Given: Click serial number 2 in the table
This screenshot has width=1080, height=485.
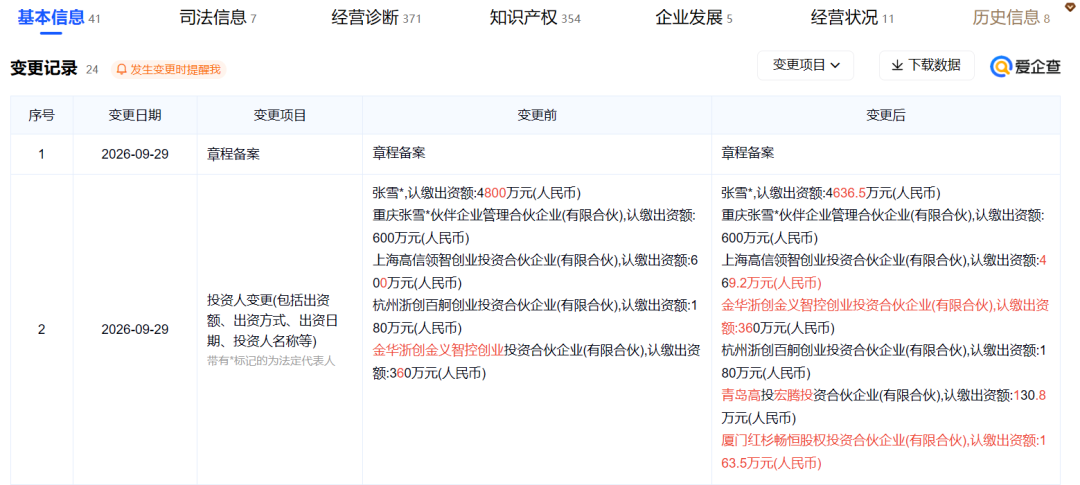Looking at the screenshot, I should (x=41, y=329).
